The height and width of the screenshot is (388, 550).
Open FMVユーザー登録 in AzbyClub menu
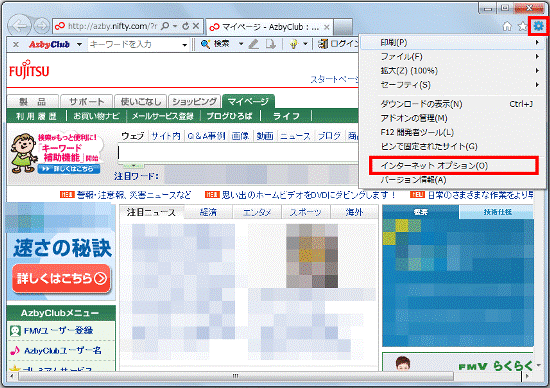[x=58, y=330]
